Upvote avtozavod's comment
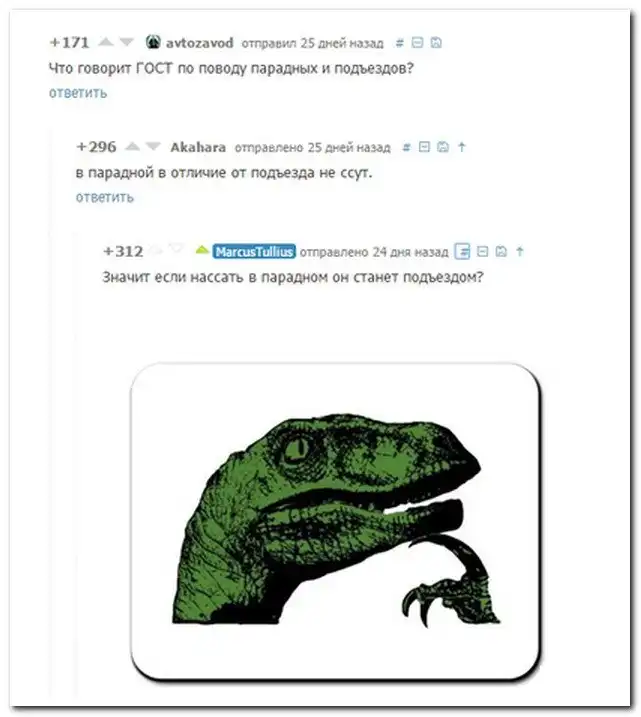This screenshot has width=641, height=717. pos(106,42)
